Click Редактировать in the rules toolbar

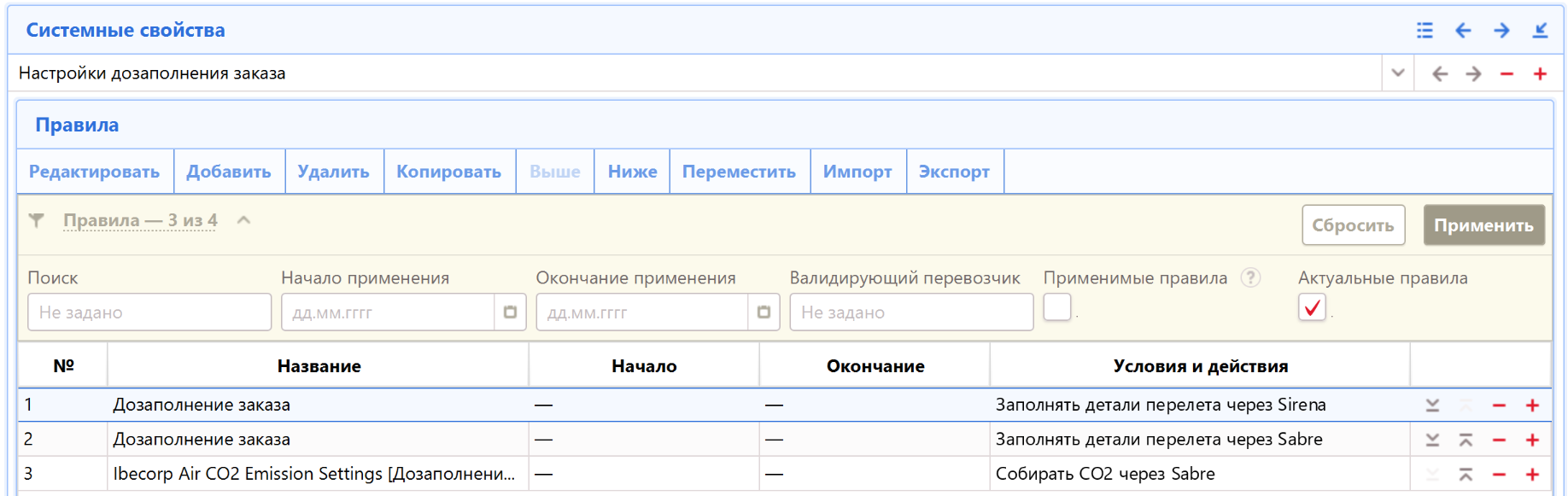(x=95, y=172)
